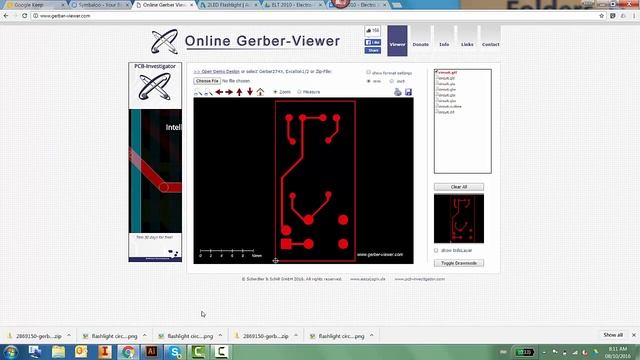Reload the page in the browser
Screen dimensions: 640x360
[24, 16]
